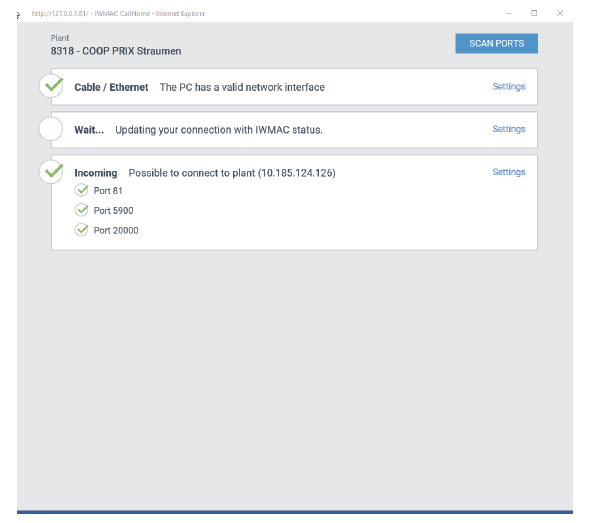The width and height of the screenshot is (594, 523).
Task: Select the Port 5900 label
Action: (113, 211)
